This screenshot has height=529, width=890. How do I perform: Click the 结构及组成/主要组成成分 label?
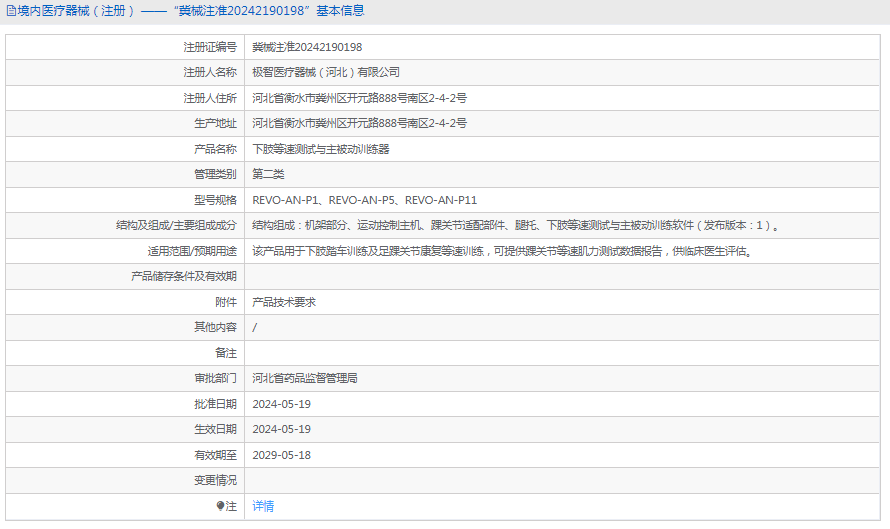point(176,225)
